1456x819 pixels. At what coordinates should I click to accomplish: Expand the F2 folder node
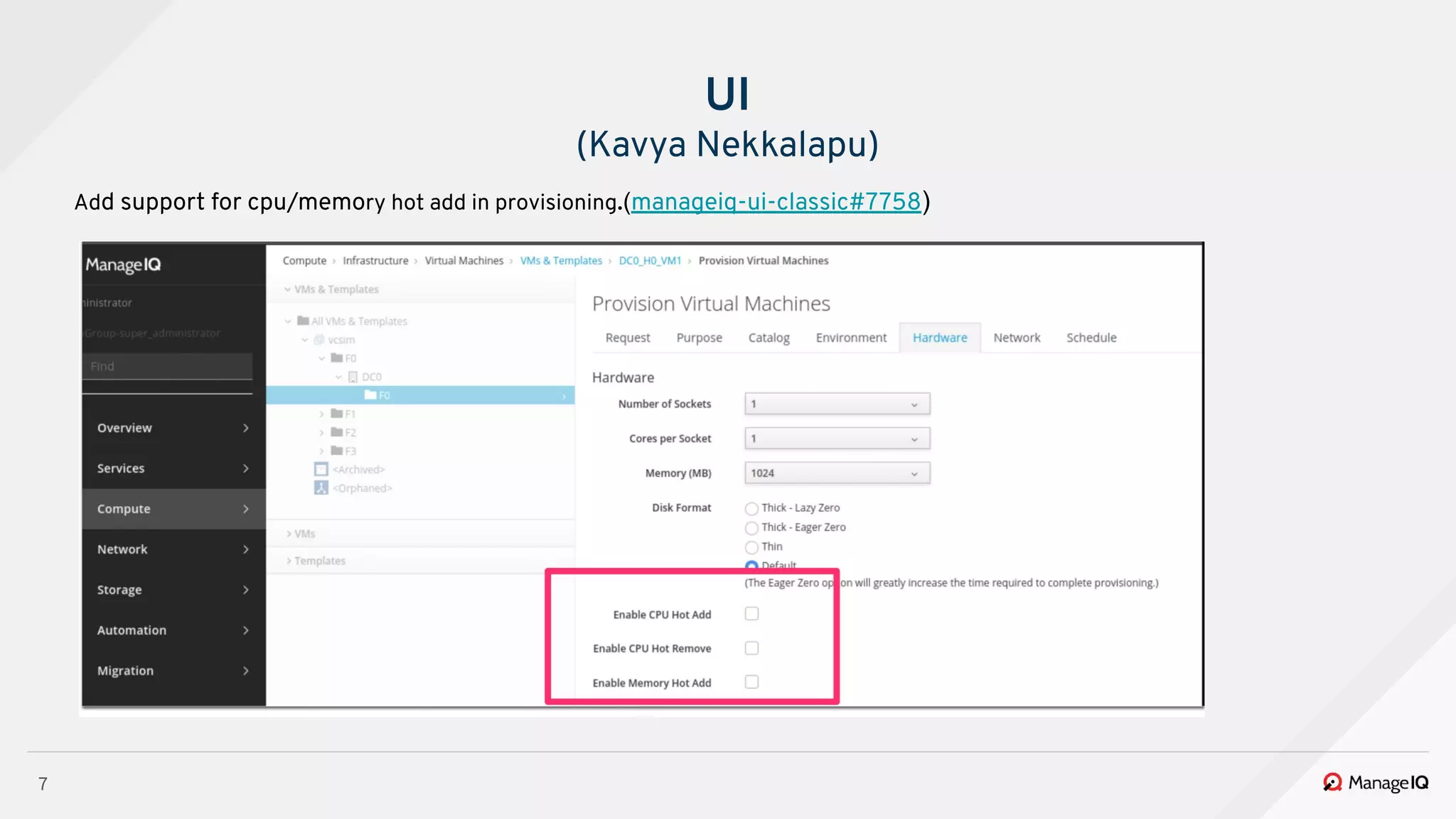click(x=321, y=432)
